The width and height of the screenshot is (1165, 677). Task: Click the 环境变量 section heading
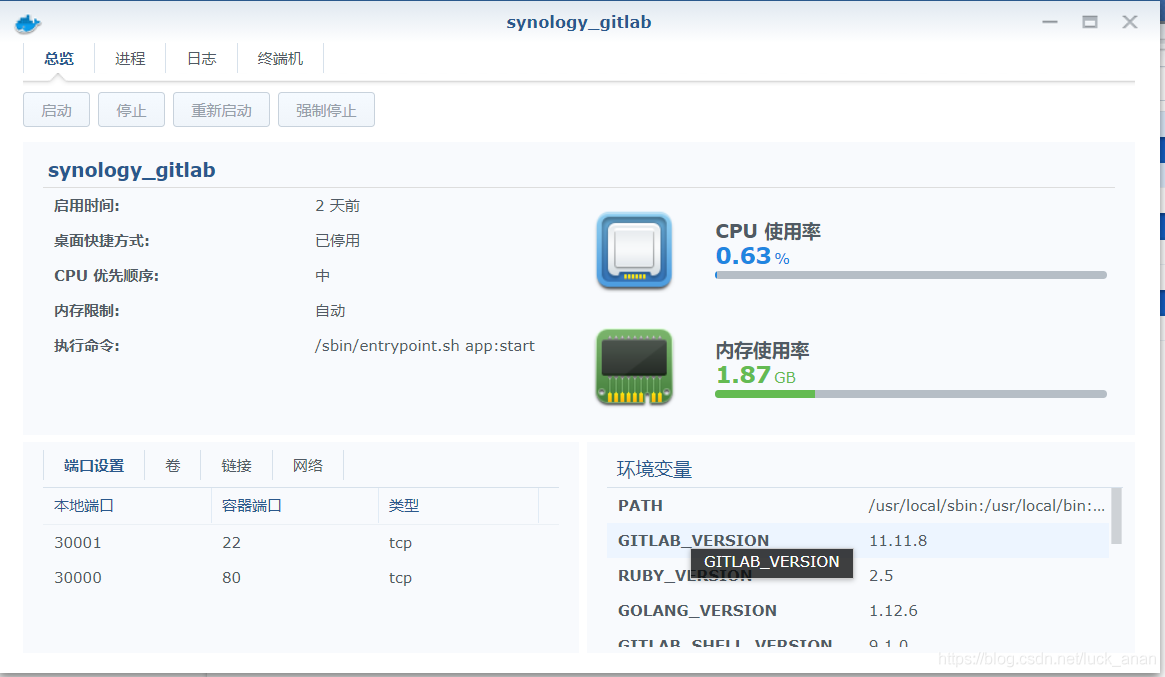tap(654, 469)
